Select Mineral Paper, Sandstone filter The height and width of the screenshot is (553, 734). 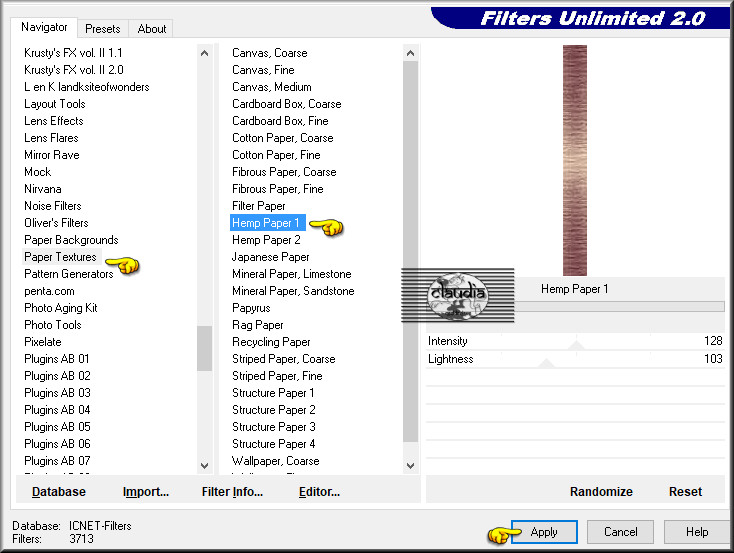pos(293,291)
